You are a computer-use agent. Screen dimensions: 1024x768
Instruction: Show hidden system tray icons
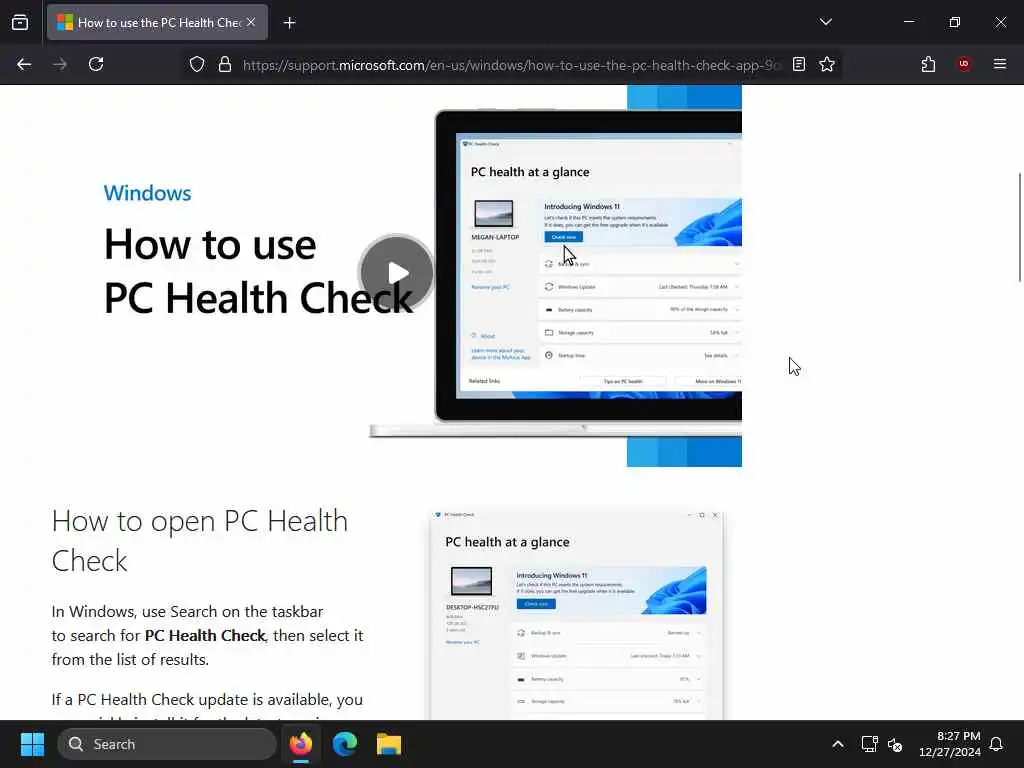click(838, 744)
